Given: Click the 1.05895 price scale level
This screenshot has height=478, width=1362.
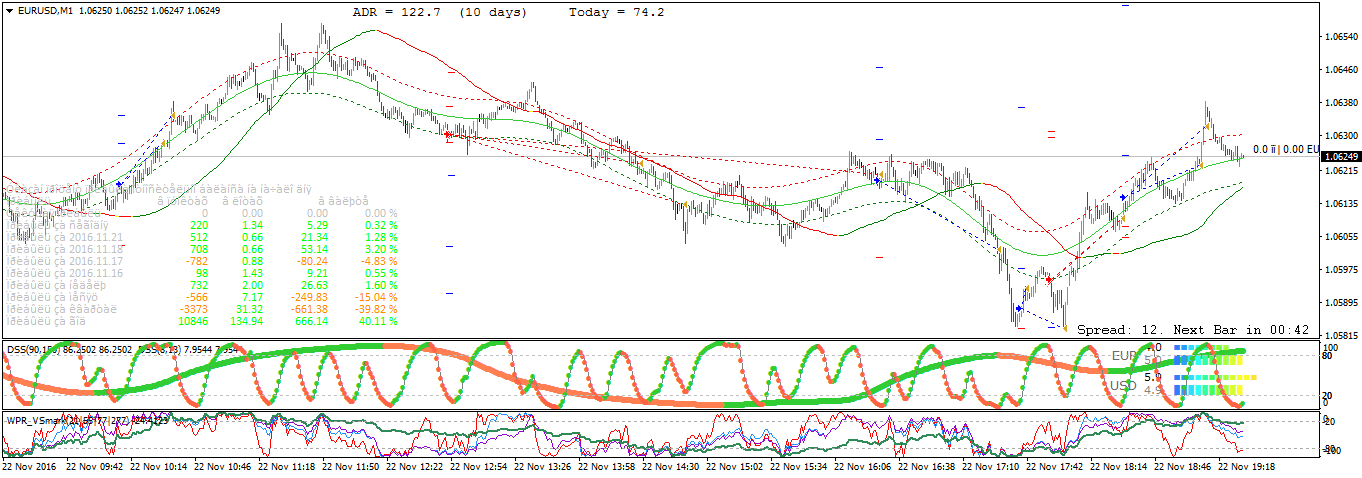Looking at the screenshot, I should [x=1340, y=302].
